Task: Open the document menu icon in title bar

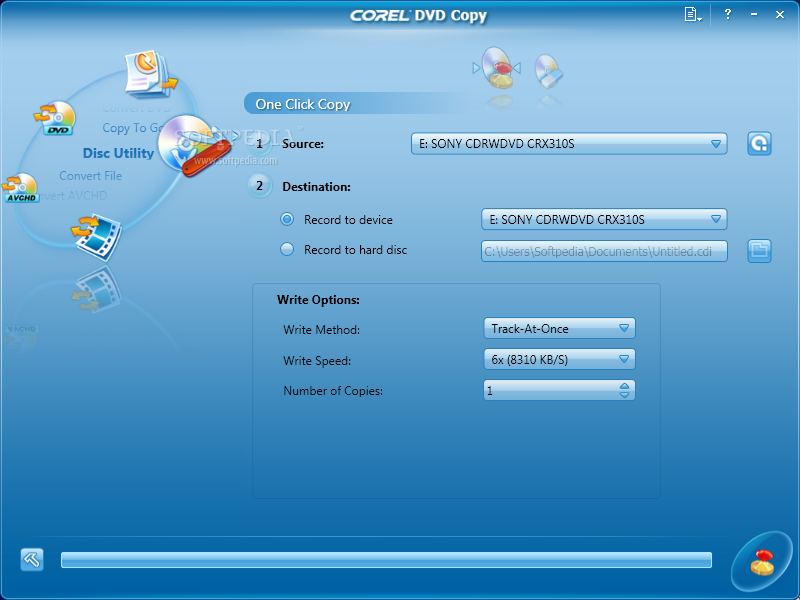Action: [692, 14]
